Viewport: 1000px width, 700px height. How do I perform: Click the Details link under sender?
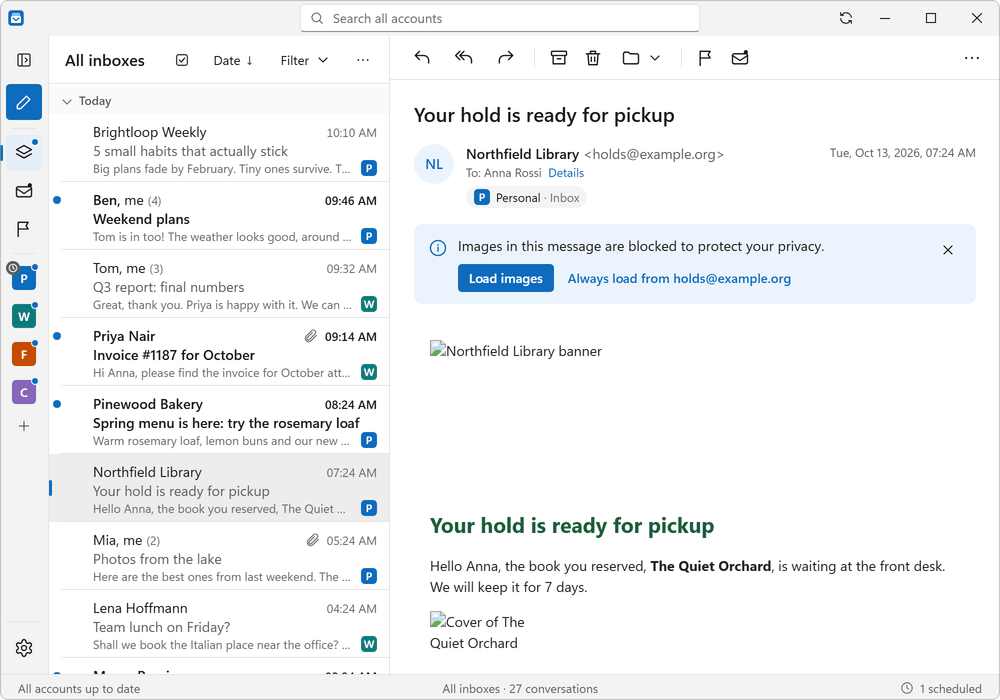(x=566, y=173)
